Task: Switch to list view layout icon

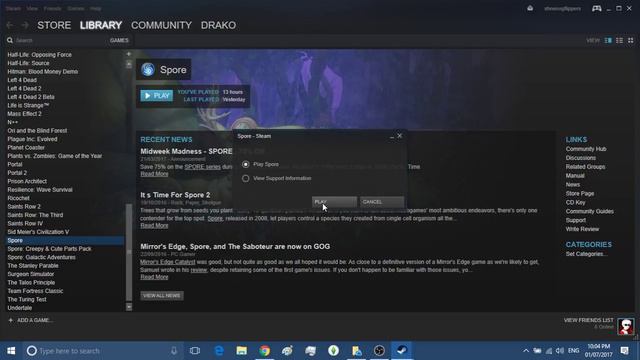Action: click(x=620, y=40)
